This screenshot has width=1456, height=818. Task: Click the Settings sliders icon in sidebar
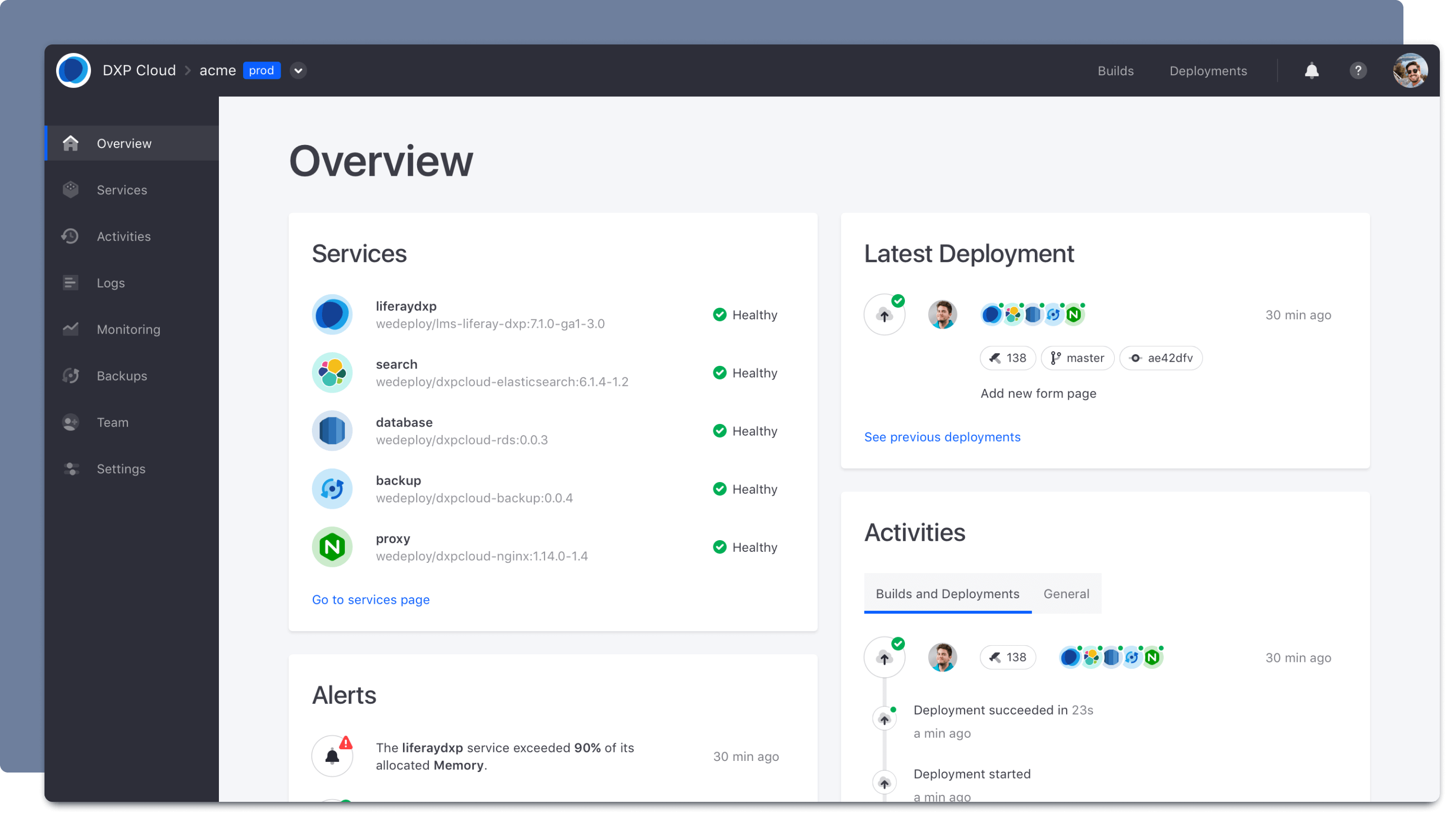pyautogui.click(x=71, y=469)
